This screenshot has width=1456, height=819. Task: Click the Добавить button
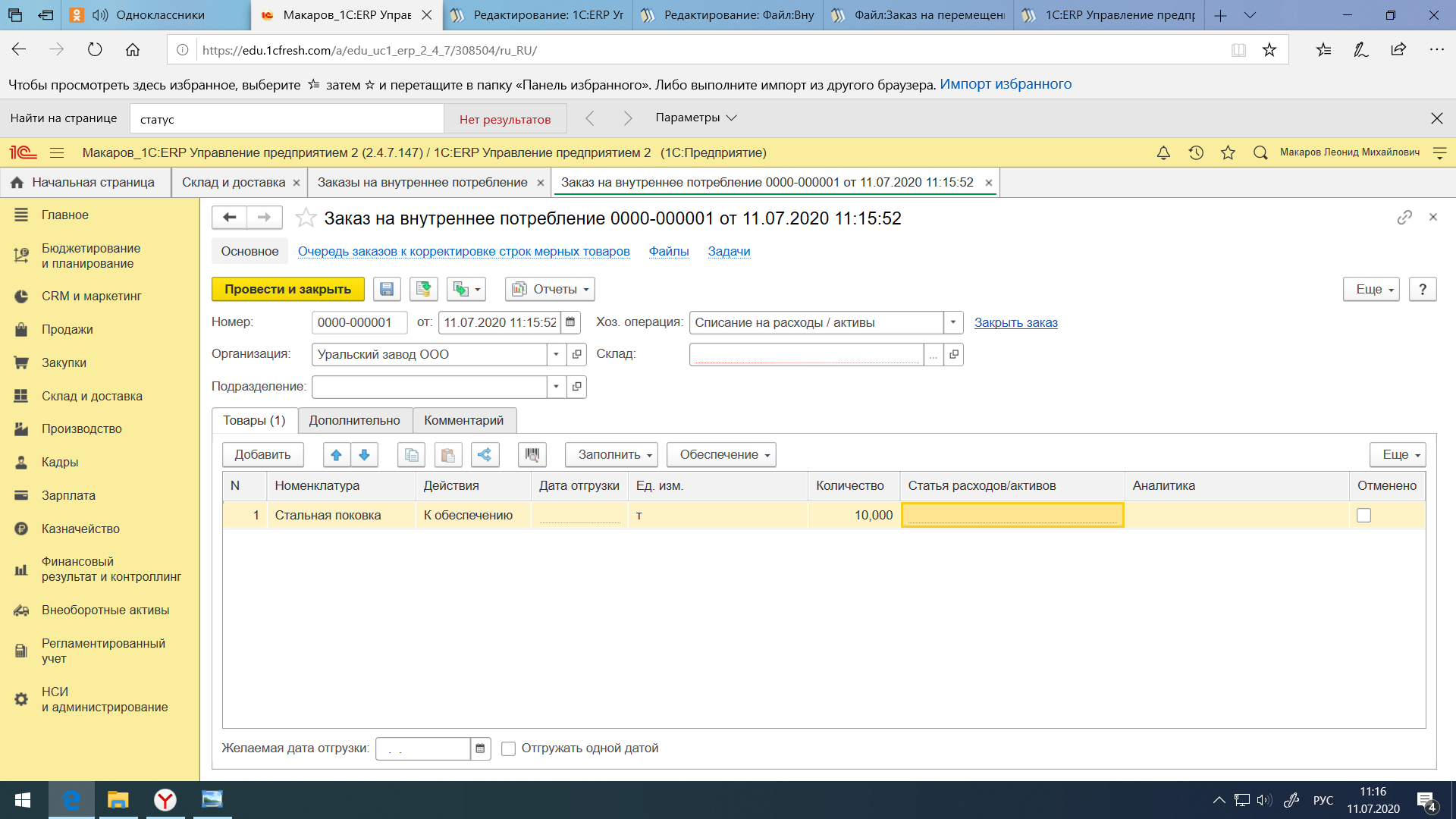262,454
